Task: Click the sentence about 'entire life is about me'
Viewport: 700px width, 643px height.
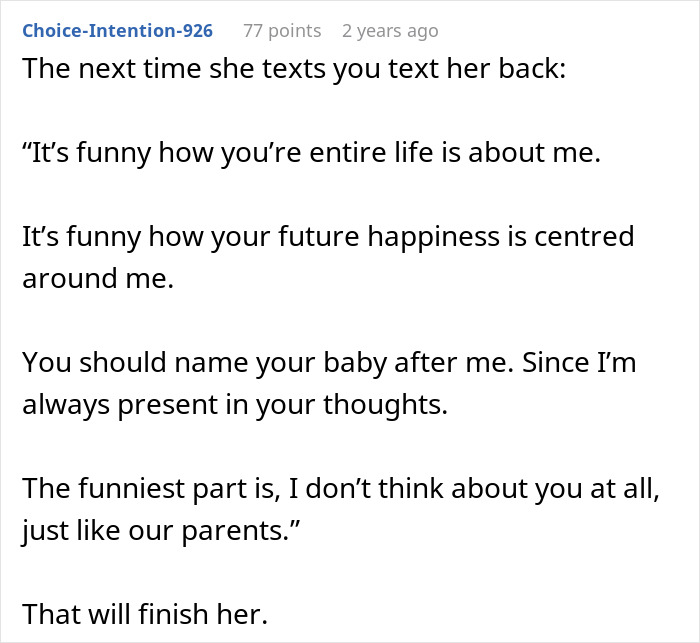Action: (311, 155)
